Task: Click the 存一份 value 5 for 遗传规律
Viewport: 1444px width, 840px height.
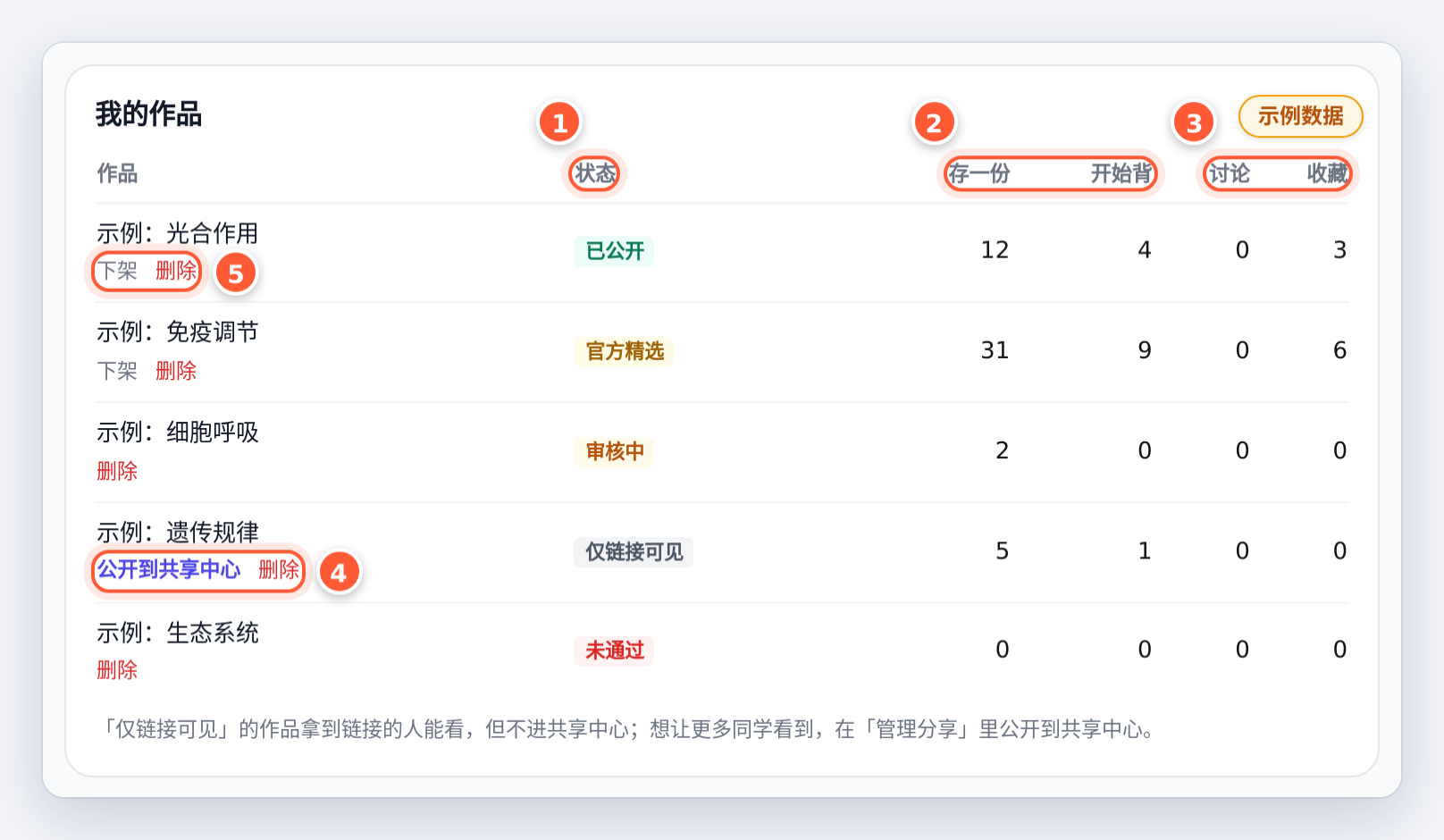Action: coord(1003,551)
